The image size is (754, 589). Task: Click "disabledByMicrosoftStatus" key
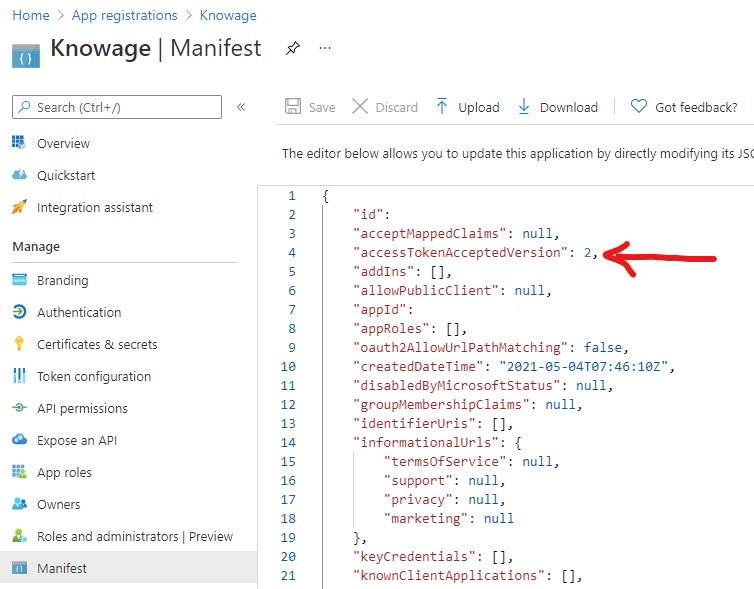[x=456, y=386]
